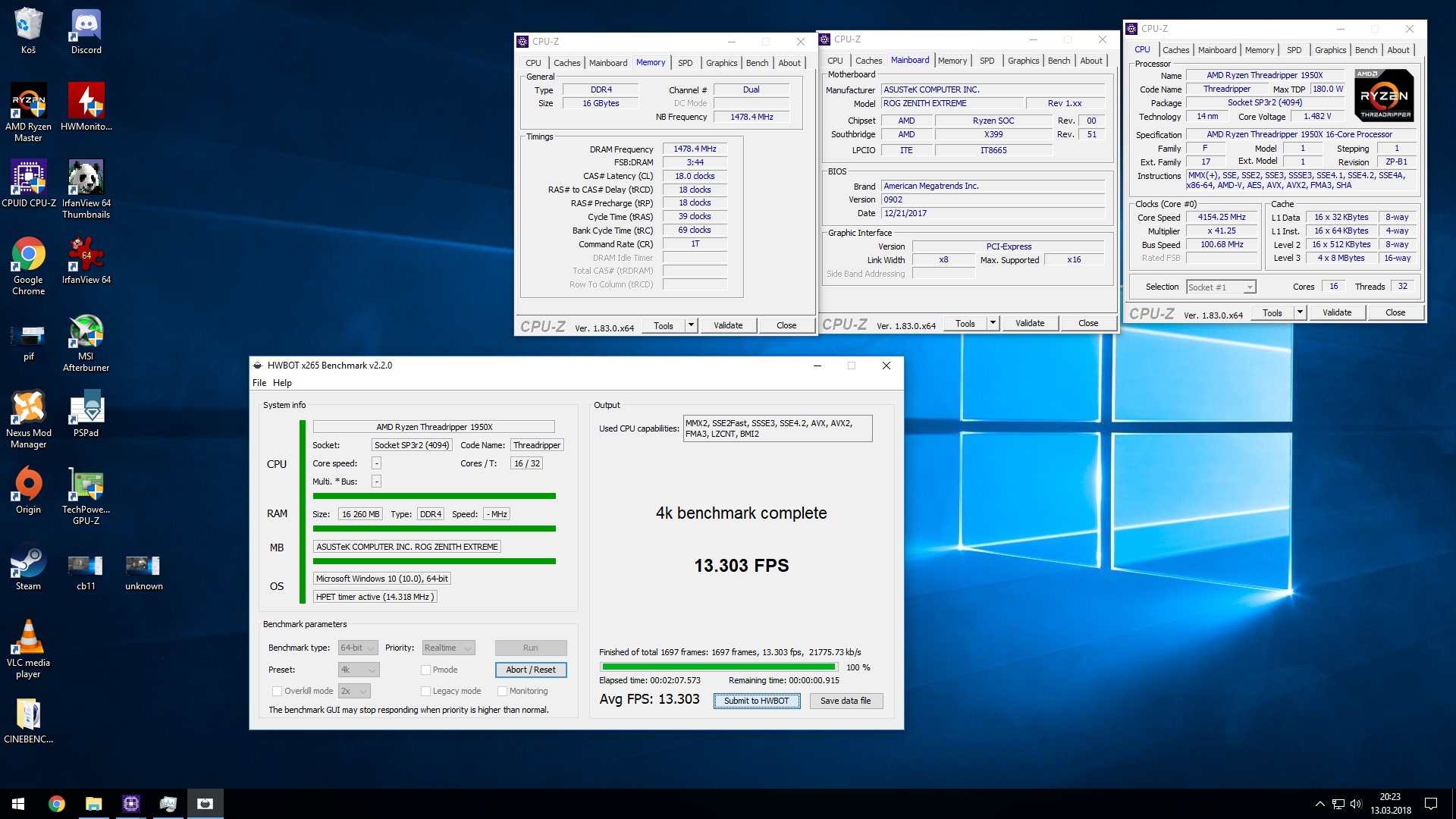Click the taskbar clock showing 20:23
This screenshot has height=819, width=1456.
pos(1390,803)
